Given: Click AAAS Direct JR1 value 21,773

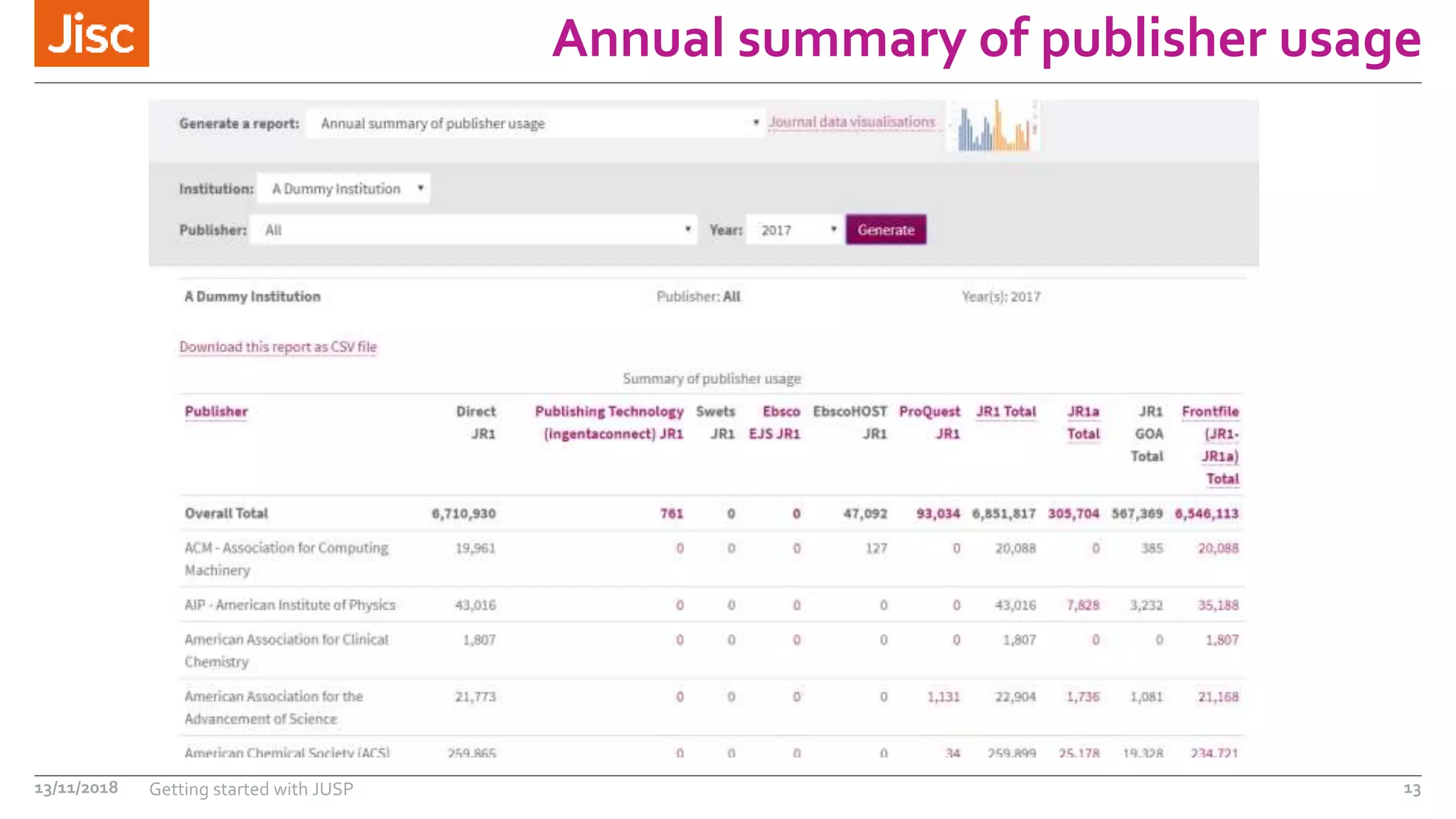Looking at the screenshot, I should pyautogui.click(x=476, y=697).
